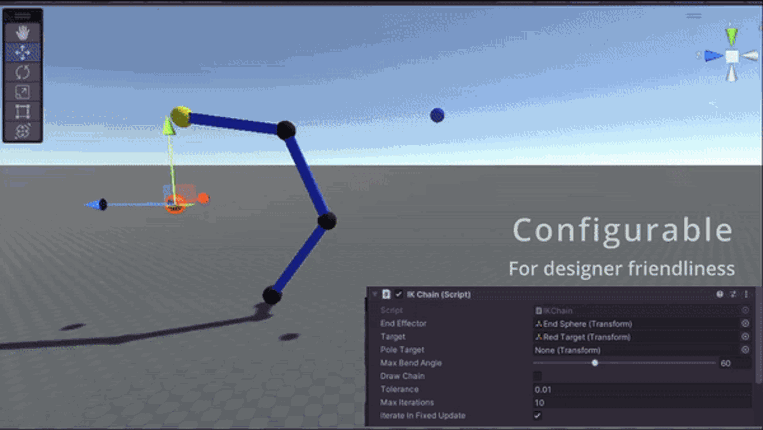The height and width of the screenshot is (430, 763).
Task: Select the Scale tool
Action: coord(22,92)
